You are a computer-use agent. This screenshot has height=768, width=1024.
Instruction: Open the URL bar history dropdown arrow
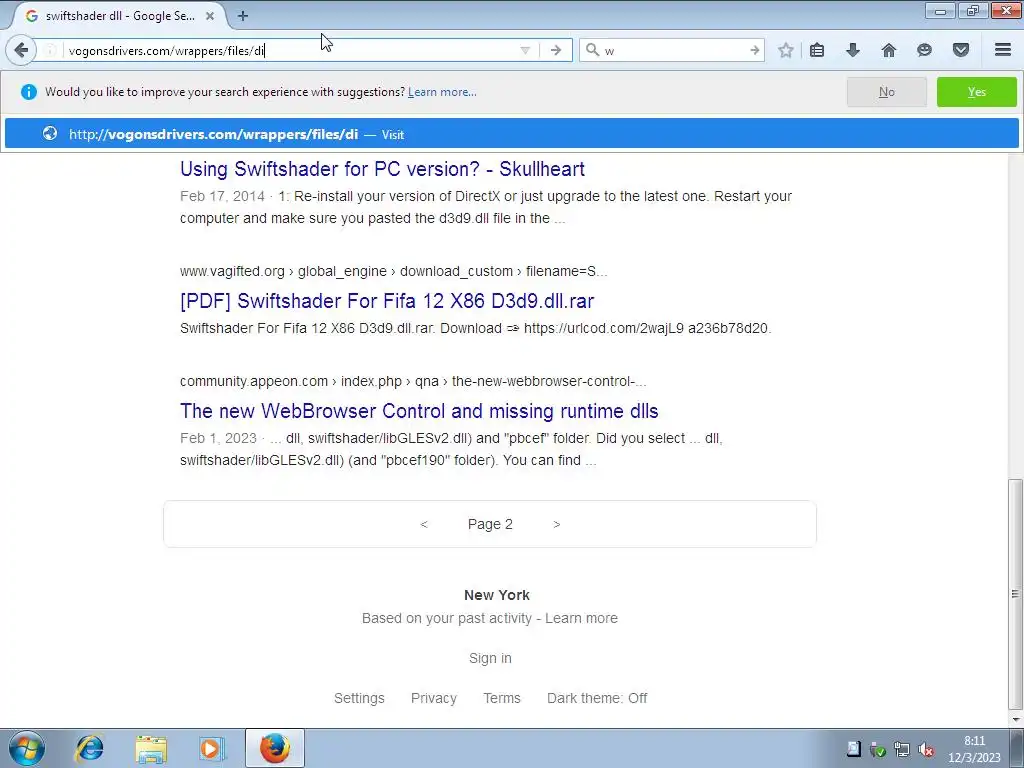(524, 50)
